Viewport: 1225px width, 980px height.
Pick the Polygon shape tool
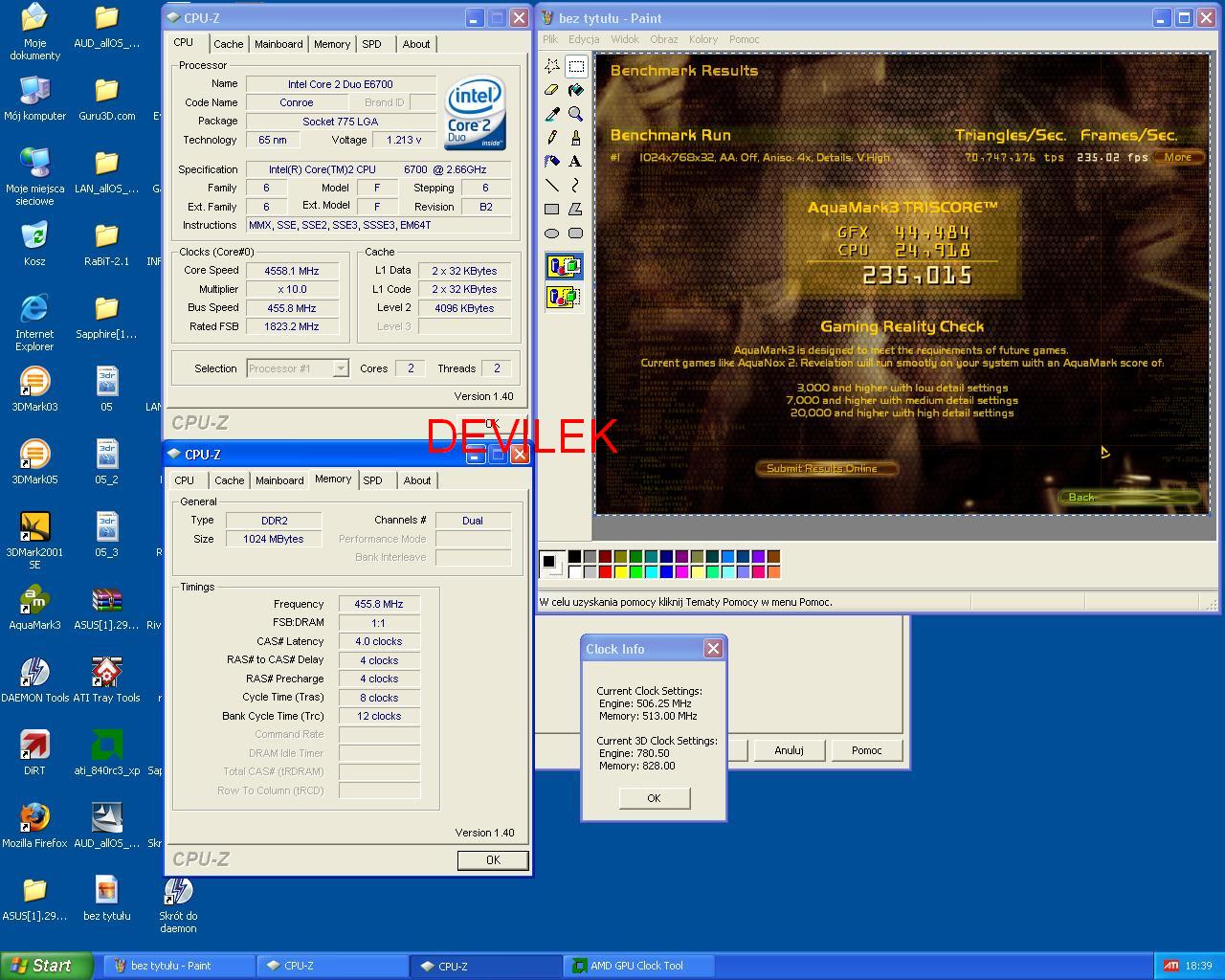tap(576, 210)
